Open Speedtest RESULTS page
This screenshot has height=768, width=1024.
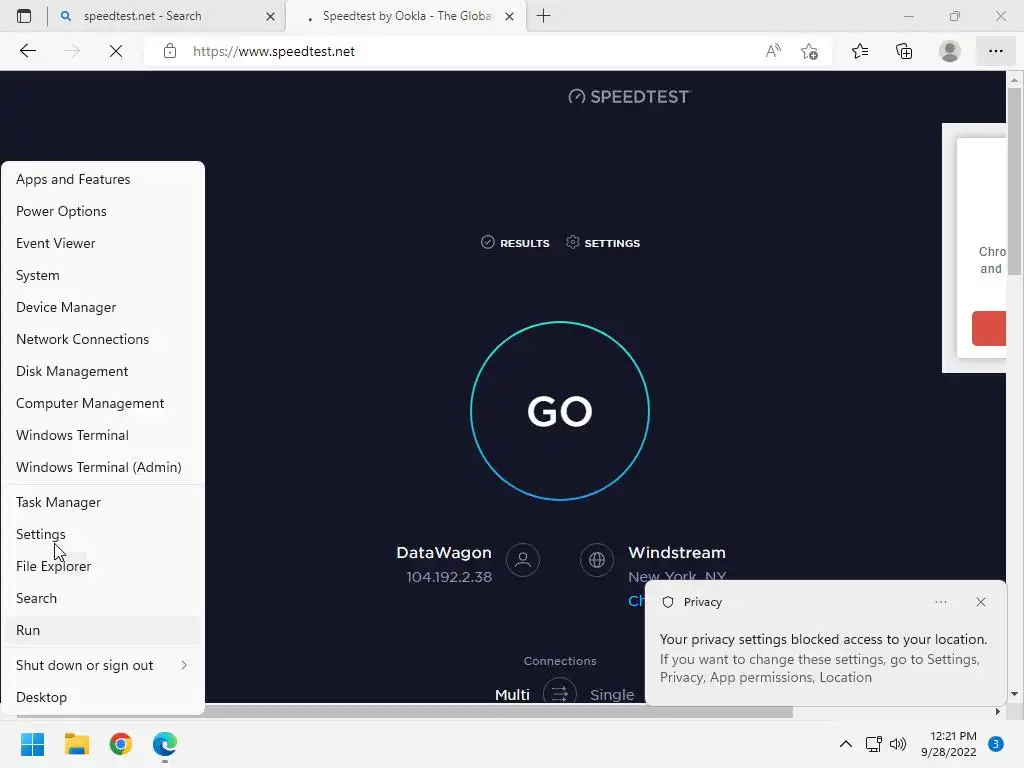point(515,243)
